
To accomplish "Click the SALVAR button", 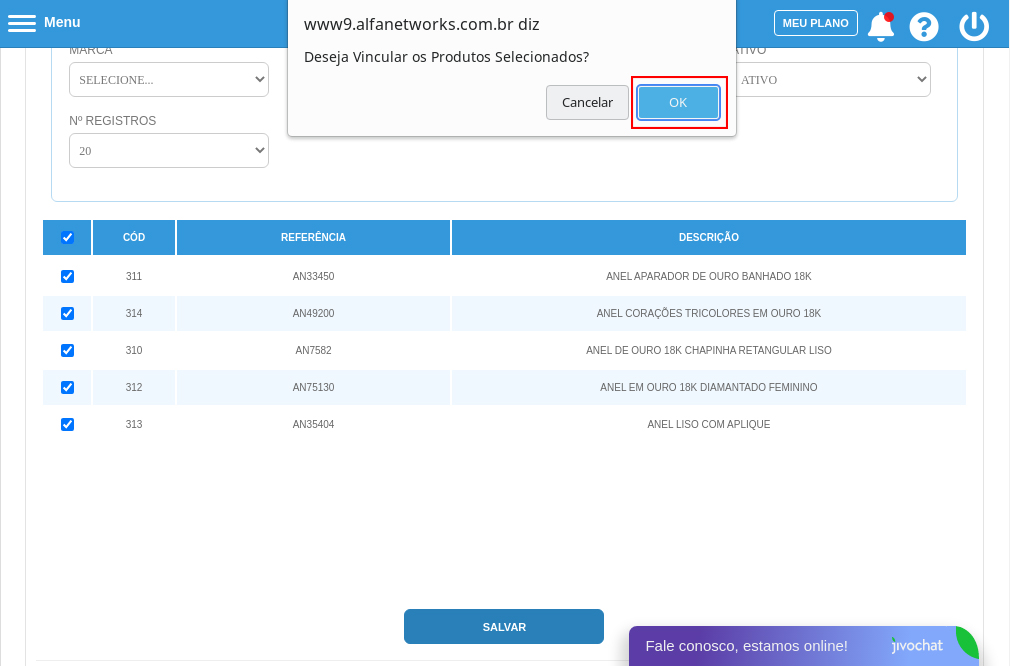I will pos(503,626).
